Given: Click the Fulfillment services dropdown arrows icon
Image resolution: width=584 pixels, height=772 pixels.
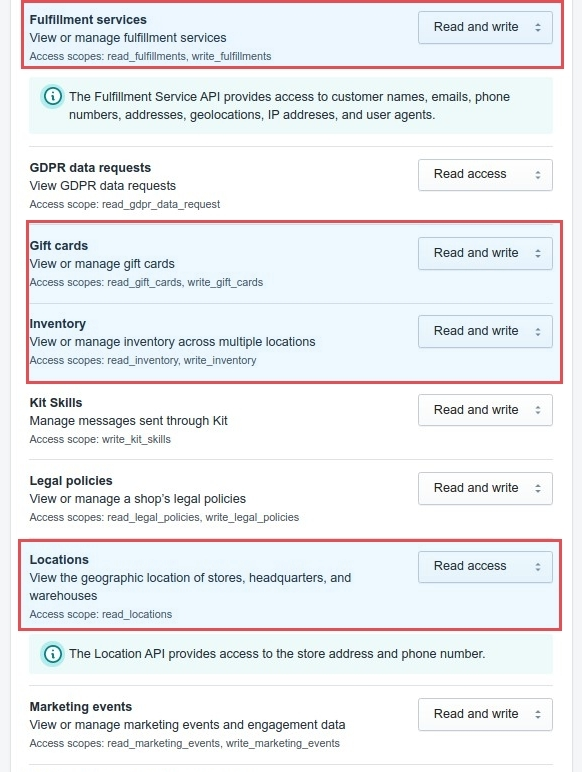Looking at the screenshot, I should [538, 28].
